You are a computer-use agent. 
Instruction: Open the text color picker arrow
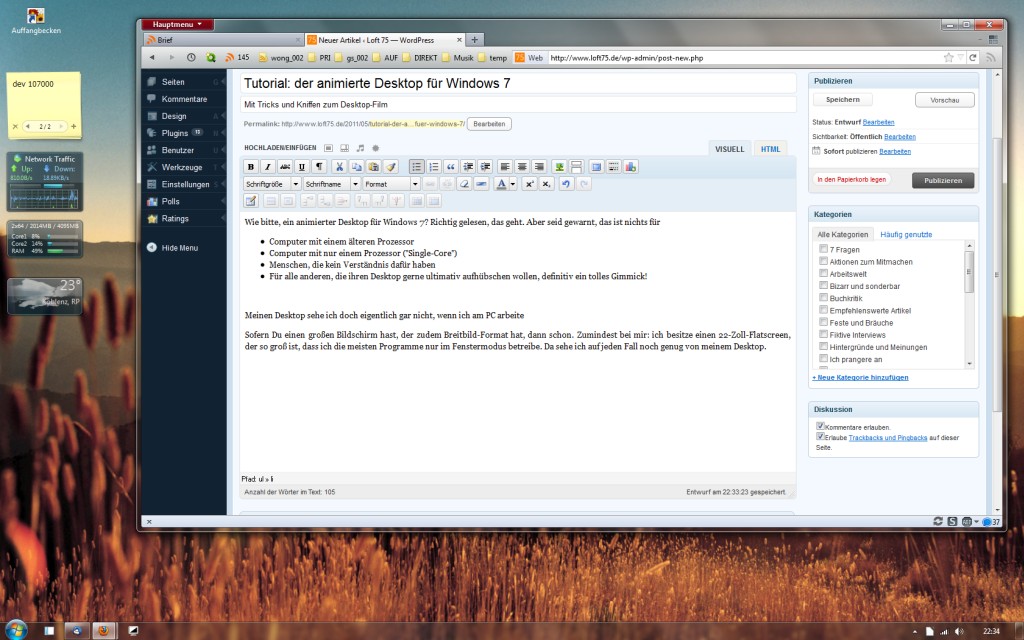pos(513,184)
